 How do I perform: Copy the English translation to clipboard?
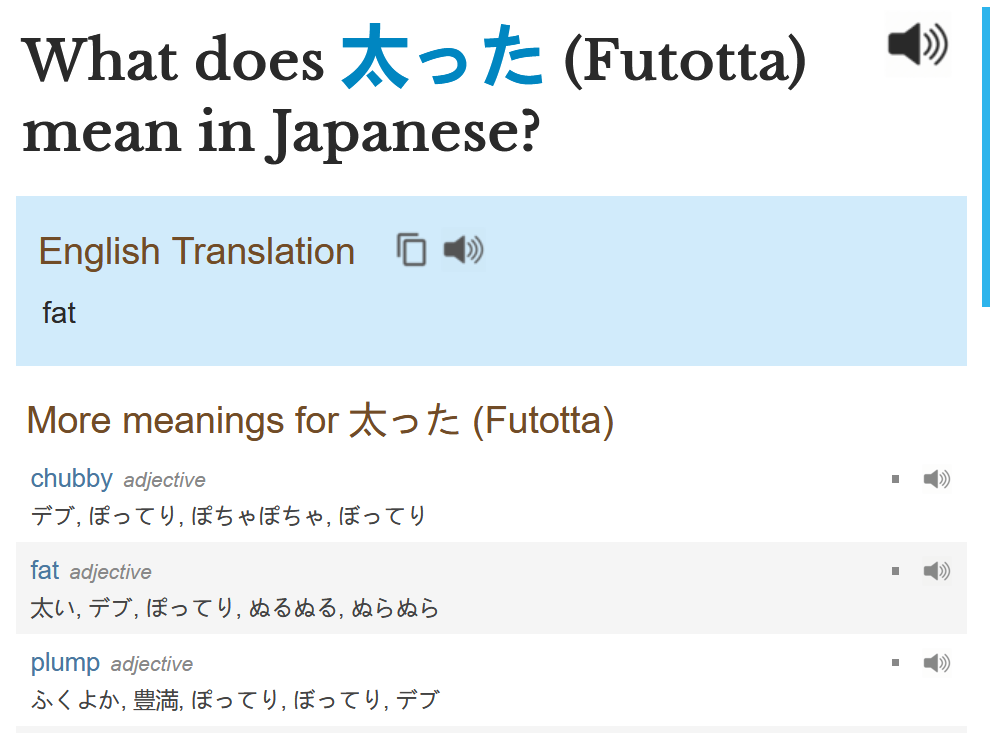point(411,250)
